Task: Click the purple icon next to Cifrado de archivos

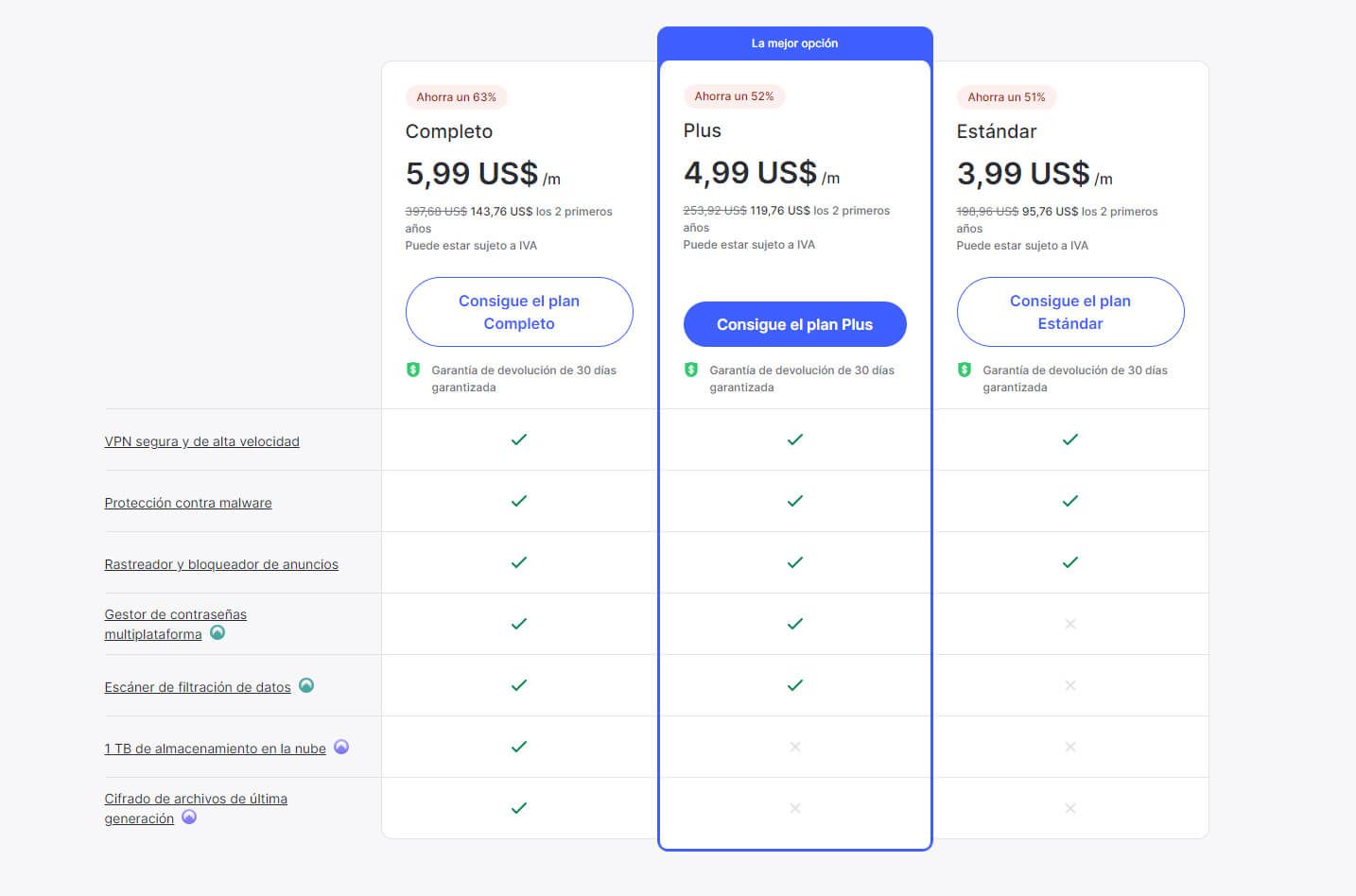Action: pyautogui.click(x=189, y=818)
